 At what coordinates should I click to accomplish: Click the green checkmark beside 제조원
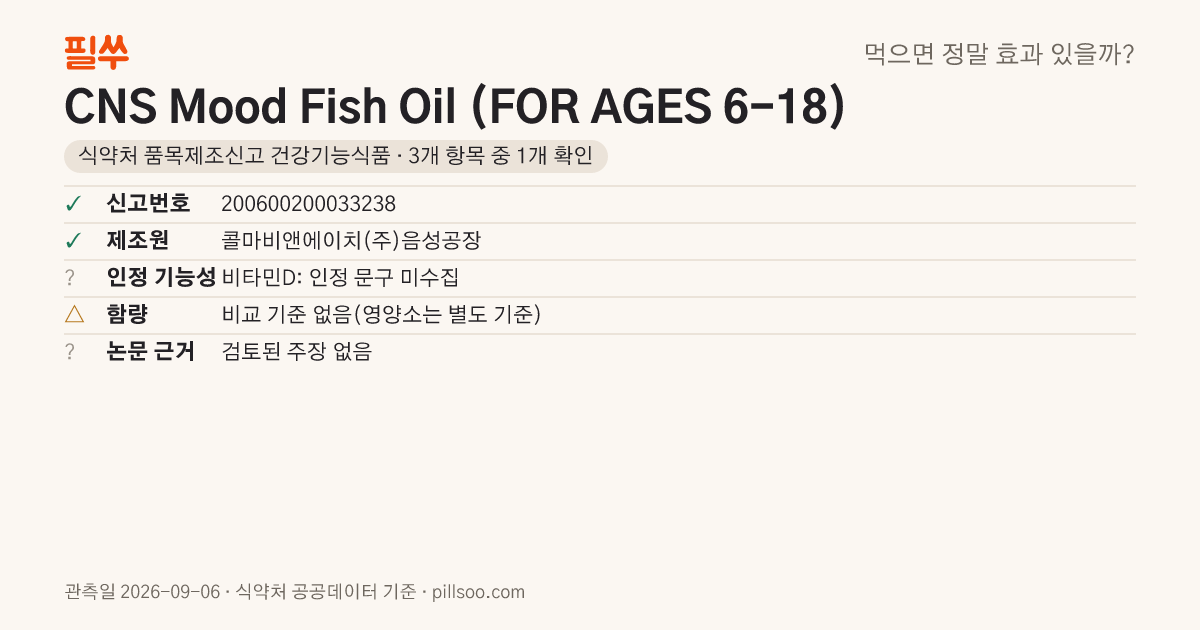click(x=73, y=241)
